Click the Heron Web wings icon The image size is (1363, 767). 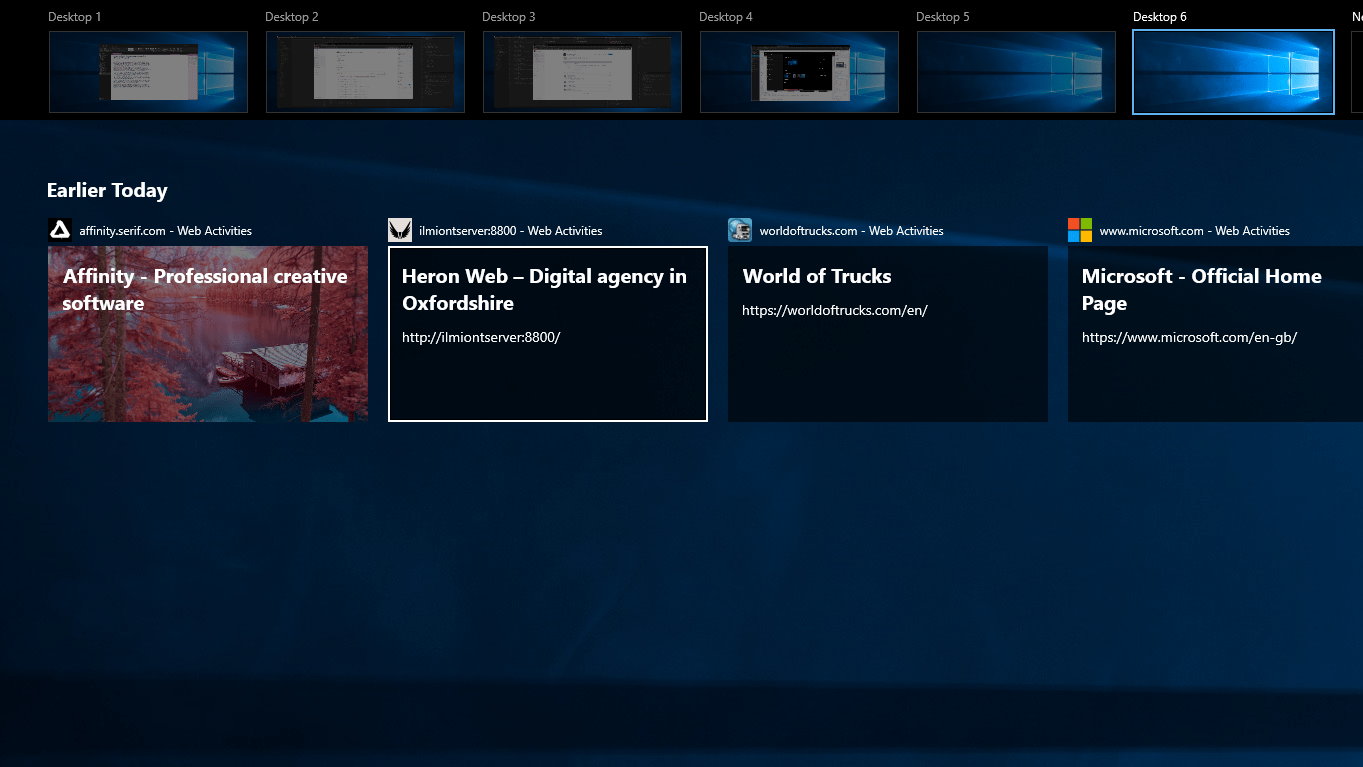click(400, 230)
